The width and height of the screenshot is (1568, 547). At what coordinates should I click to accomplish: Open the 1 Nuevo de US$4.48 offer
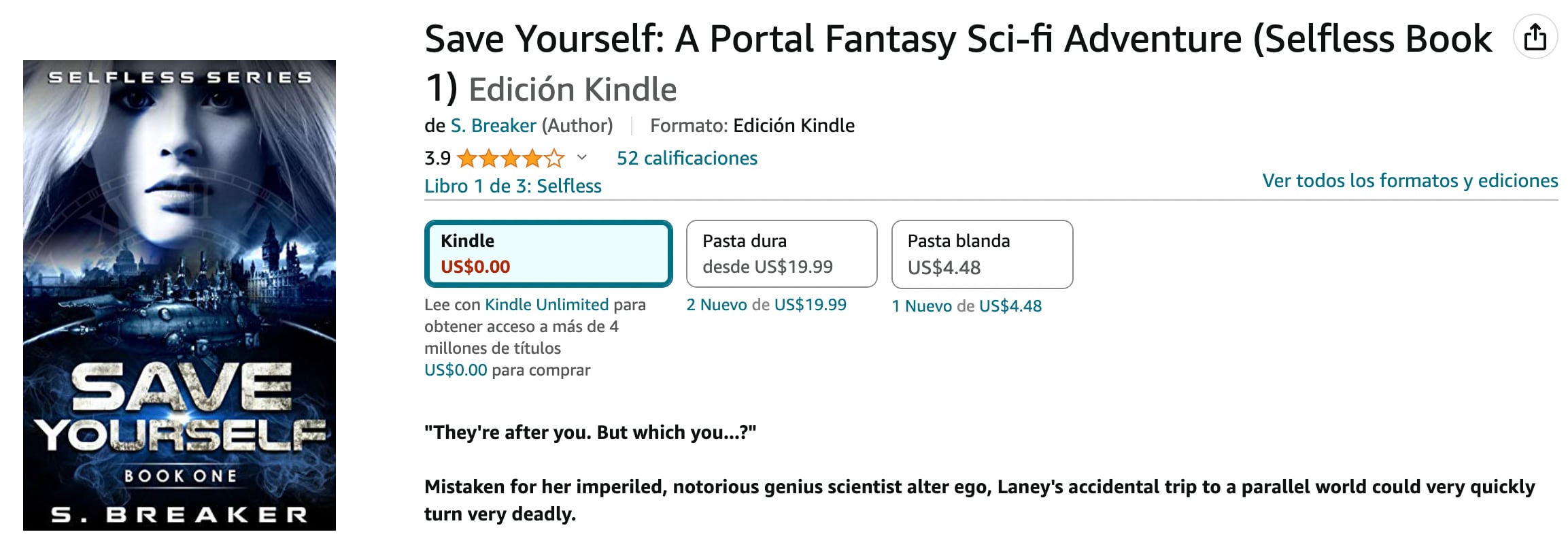966,306
